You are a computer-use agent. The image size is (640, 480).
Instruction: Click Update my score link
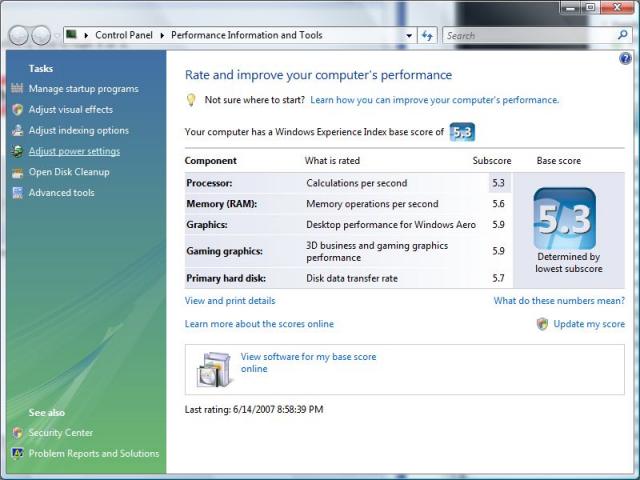(589, 324)
